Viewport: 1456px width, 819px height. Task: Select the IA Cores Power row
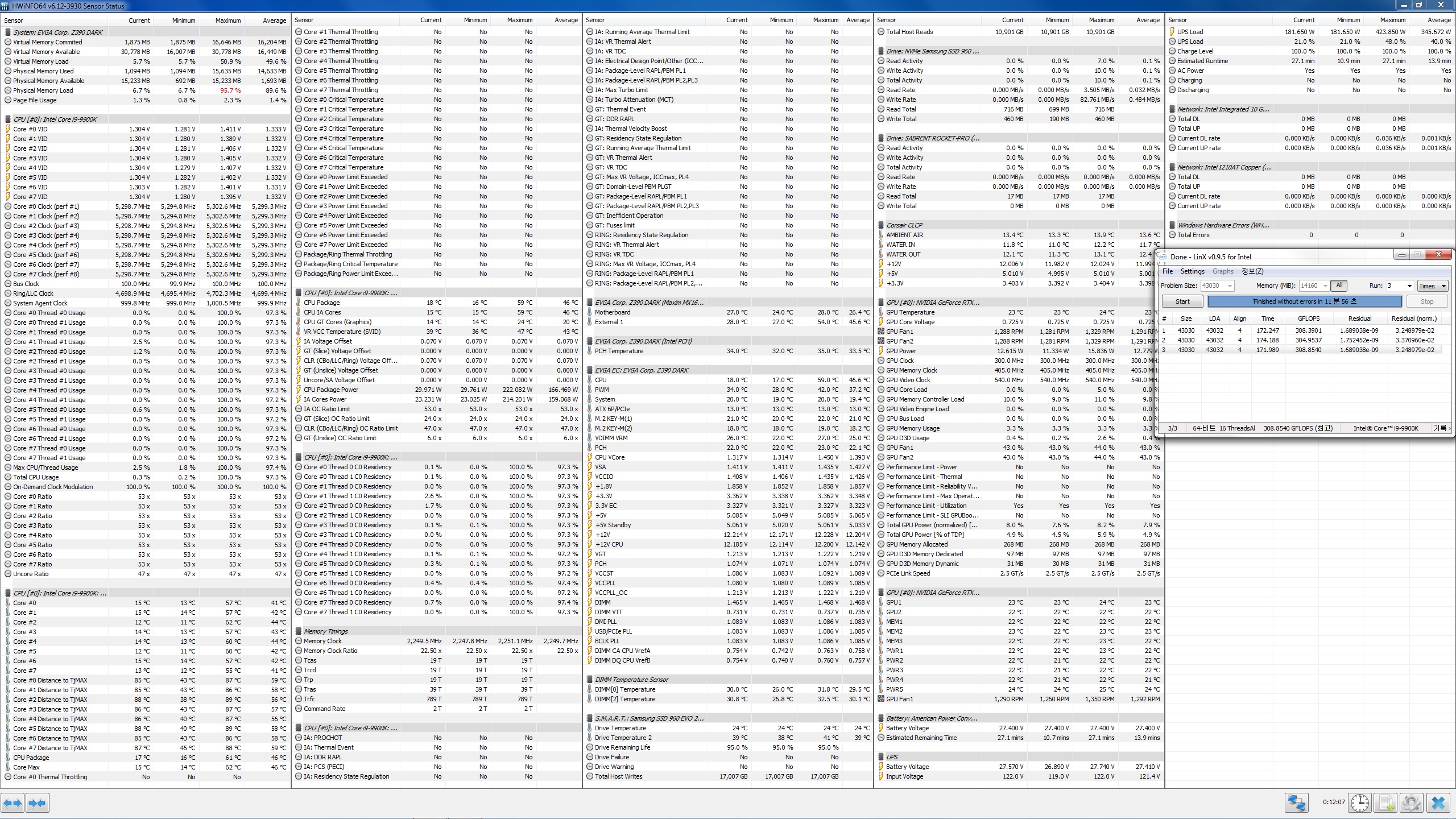pyautogui.click(x=437, y=399)
